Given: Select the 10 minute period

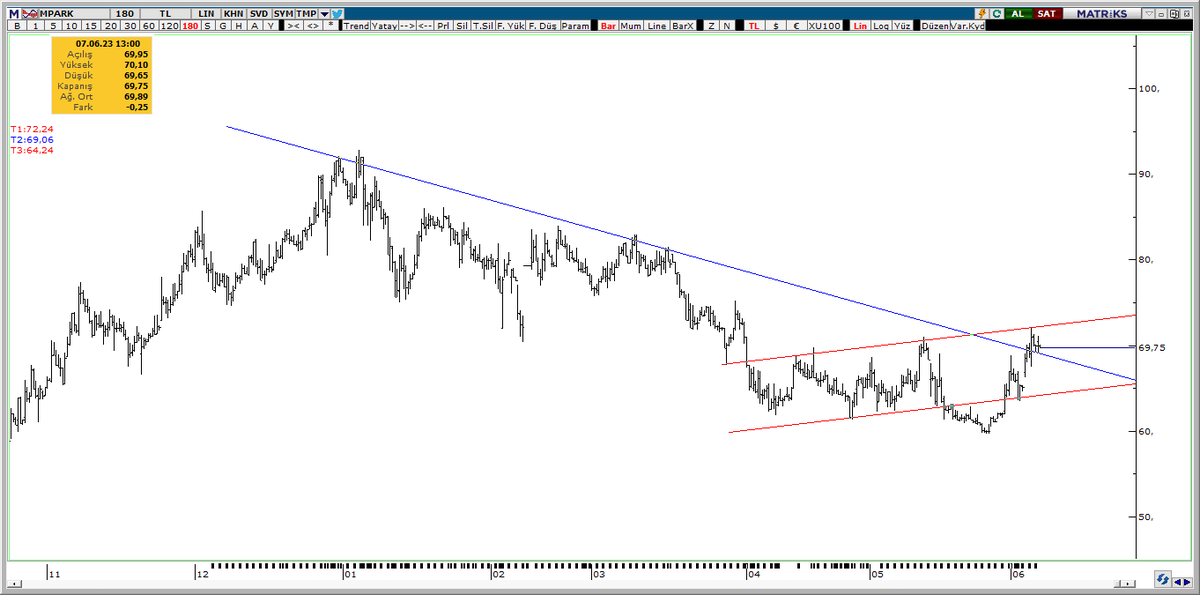Looking at the screenshot, I should click(72, 26).
